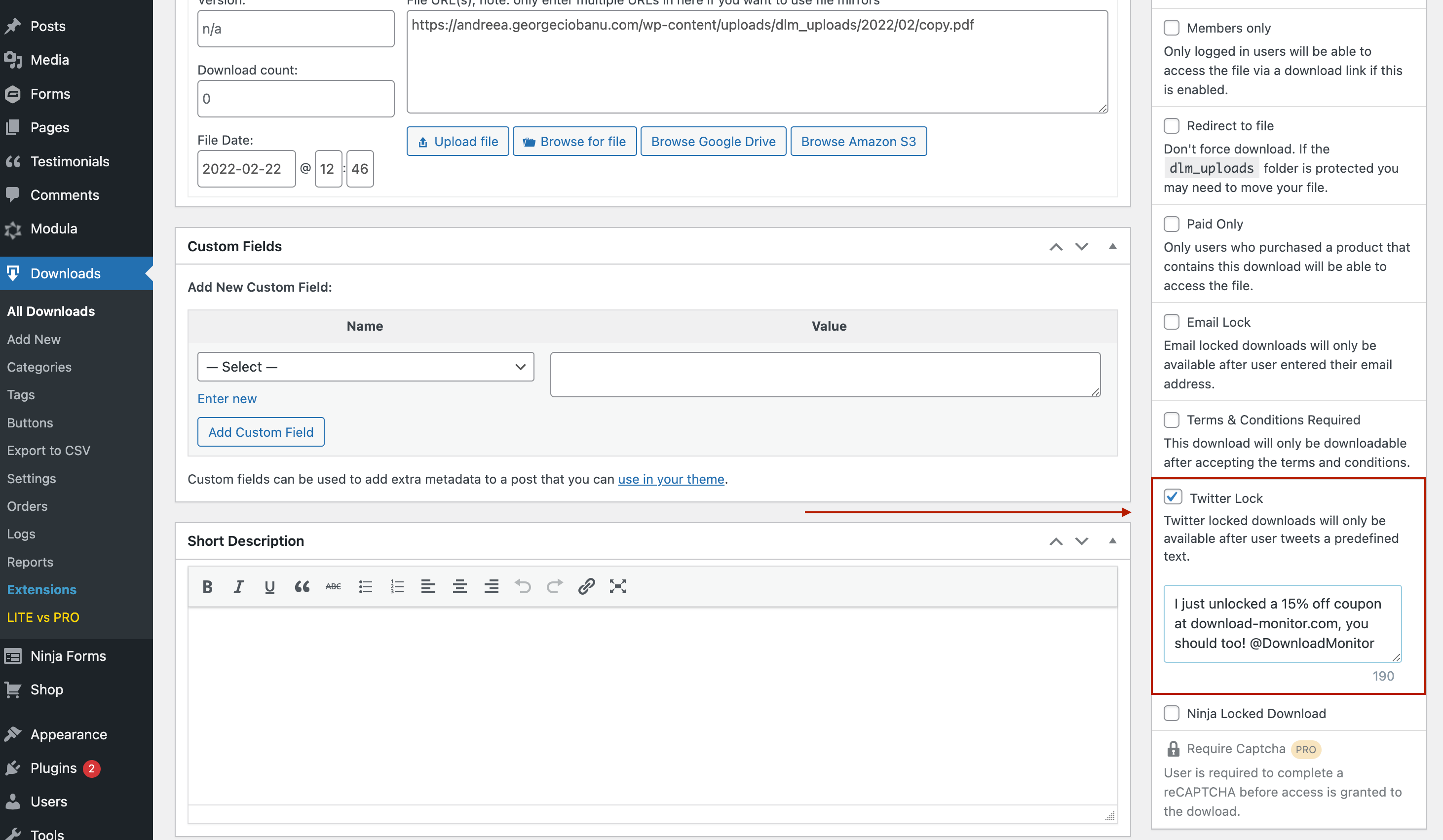Image resolution: width=1443 pixels, height=840 pixels.
Task: Uncheck the Twitter Lock checkbox
Action: tap(1173, 496)
